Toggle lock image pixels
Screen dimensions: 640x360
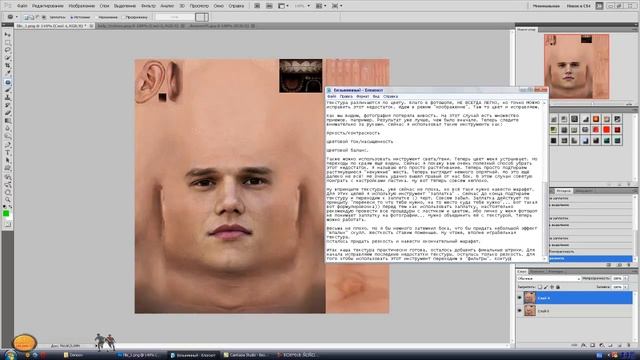[x=546, y=287]
